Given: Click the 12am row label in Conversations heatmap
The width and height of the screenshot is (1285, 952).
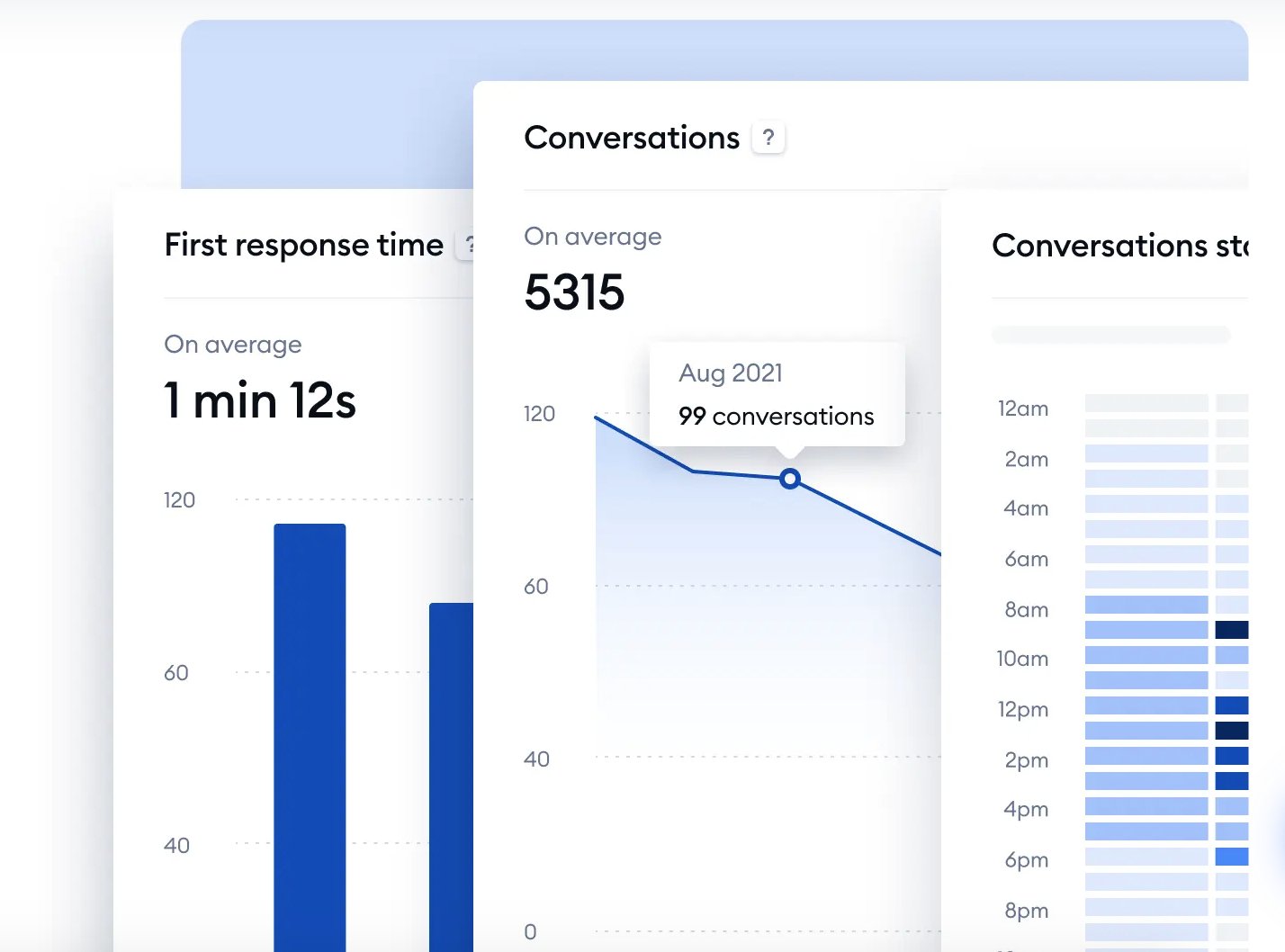Looking at the screenshot, I should pos(1022,409).
